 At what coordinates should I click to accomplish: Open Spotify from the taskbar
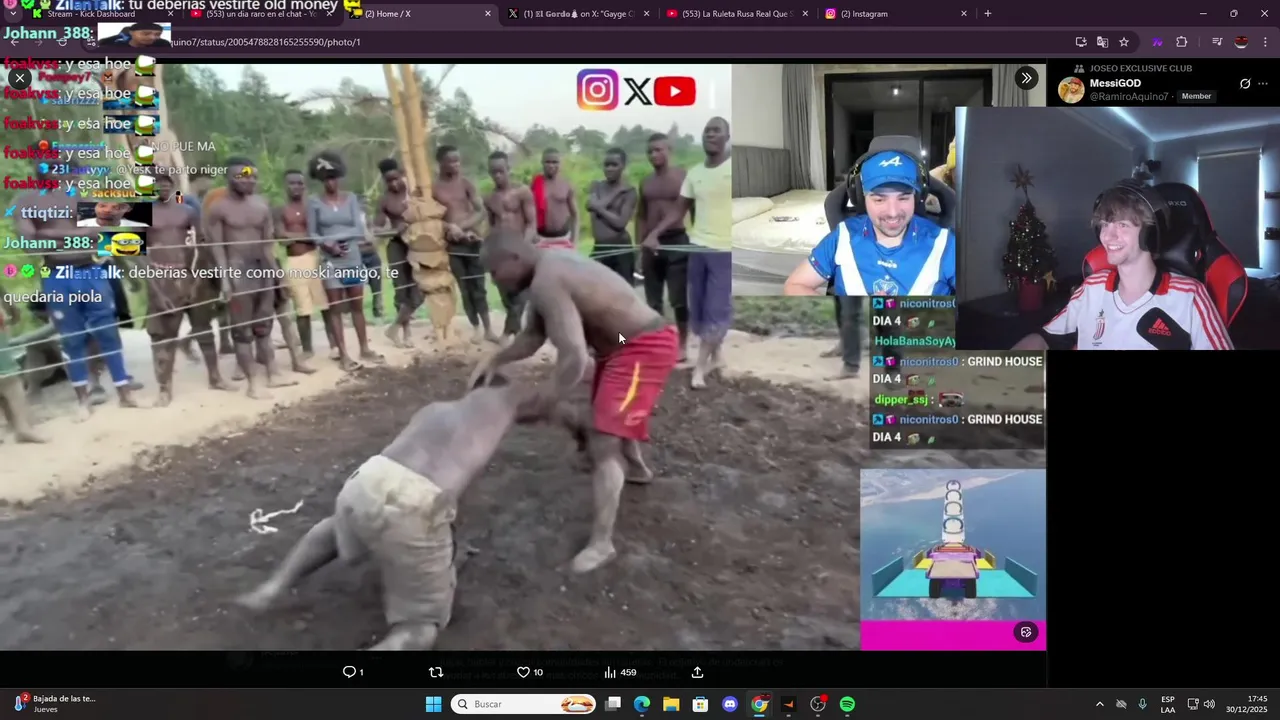tap(847, 704)
